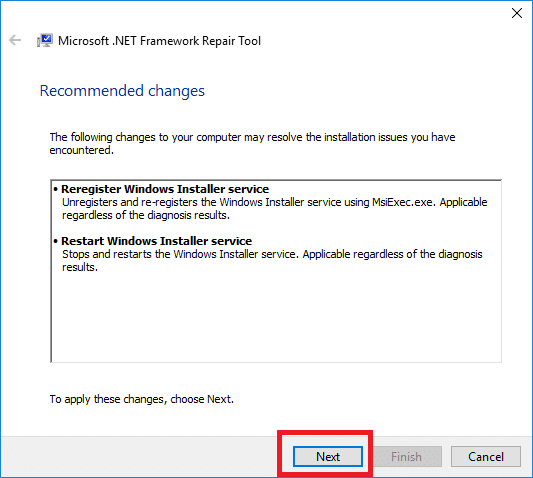
Task: Click the greyed-out Finish button
Action: 407,457
